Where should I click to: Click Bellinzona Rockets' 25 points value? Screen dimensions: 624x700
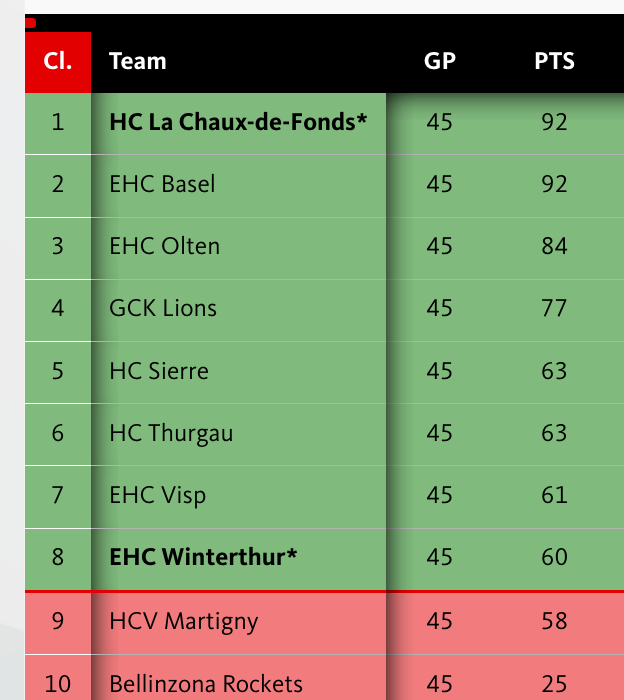click(x=554, y=684)
